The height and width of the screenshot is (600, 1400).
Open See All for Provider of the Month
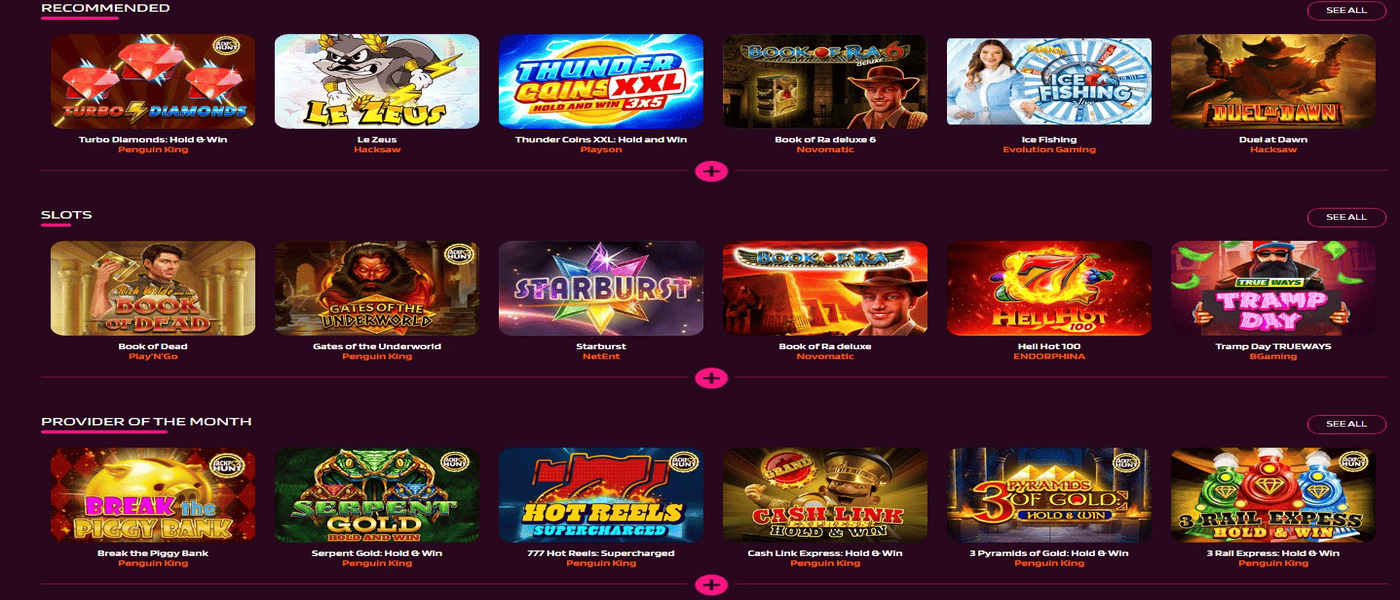point(1346,424)
